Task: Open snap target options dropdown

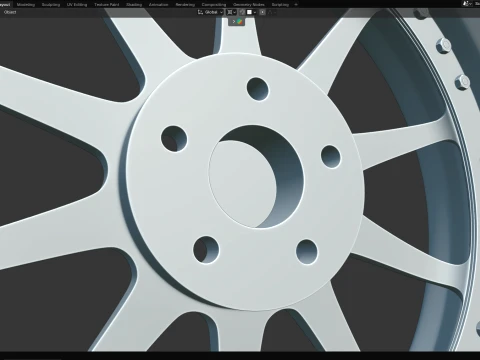Action: tap(252, 12)
